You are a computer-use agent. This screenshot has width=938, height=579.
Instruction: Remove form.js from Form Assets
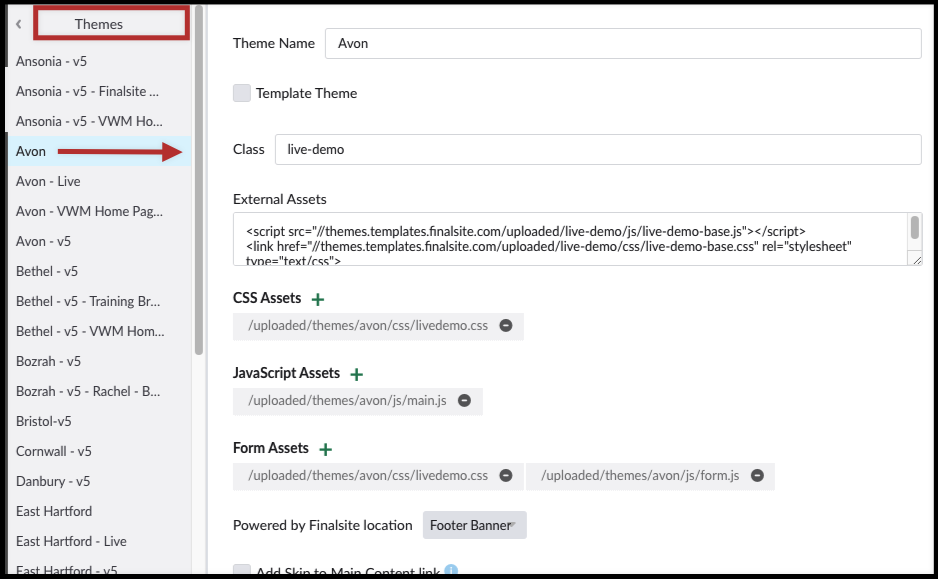coord(757,475)
